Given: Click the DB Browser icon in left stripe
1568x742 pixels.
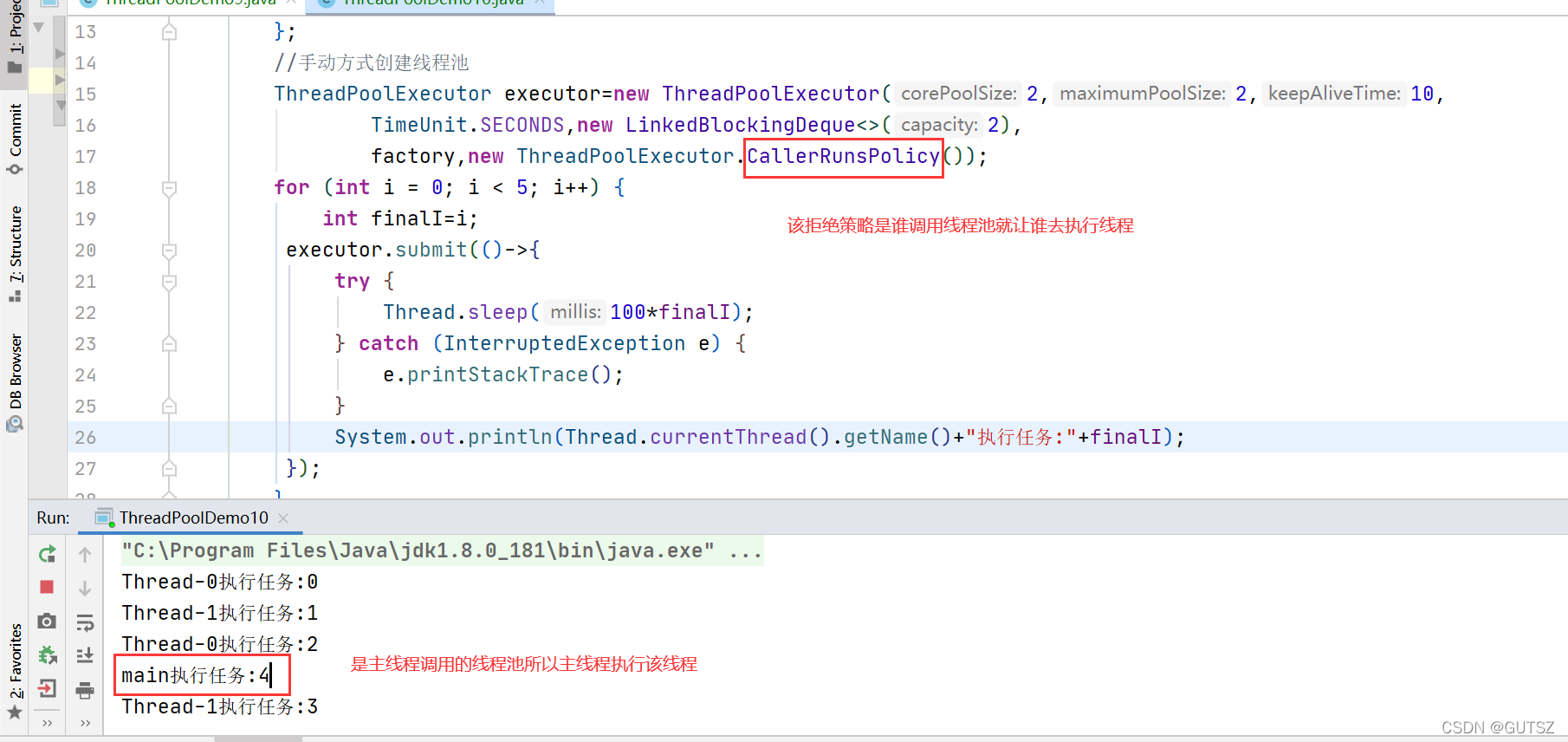Looking at the screenshot, I should pyautogui.click(x=15, y=424).
